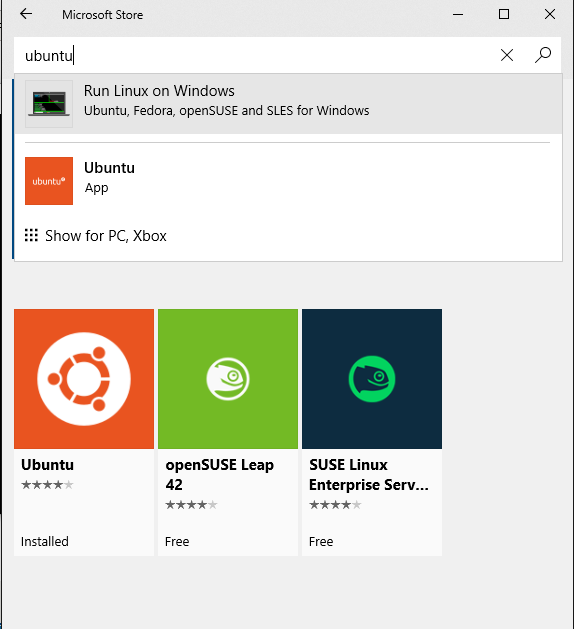
Task: Click the orange Ubuntu suggestion logo
Action: [x=49, y=181]
